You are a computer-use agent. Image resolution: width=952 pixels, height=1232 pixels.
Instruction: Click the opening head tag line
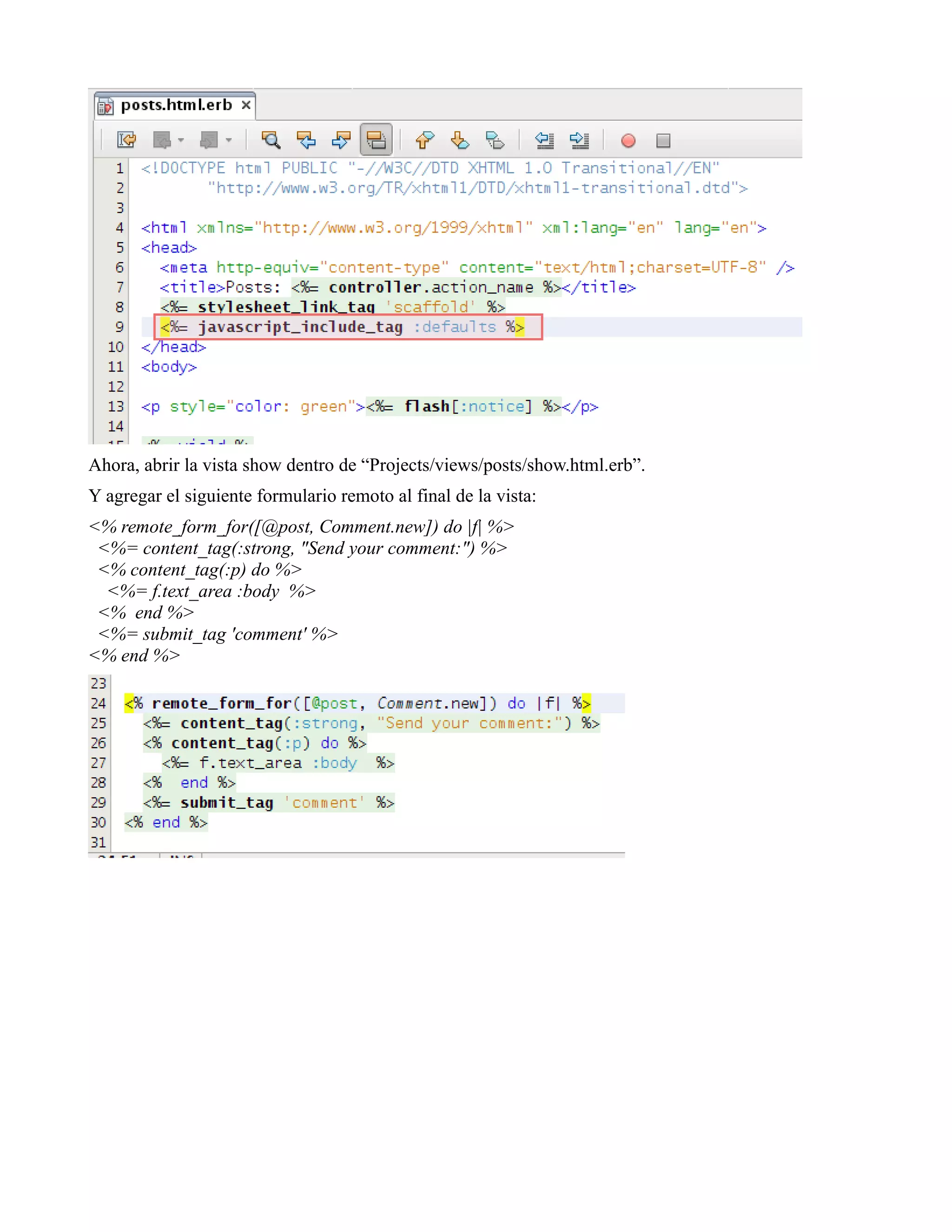click(x=169, y=248)
